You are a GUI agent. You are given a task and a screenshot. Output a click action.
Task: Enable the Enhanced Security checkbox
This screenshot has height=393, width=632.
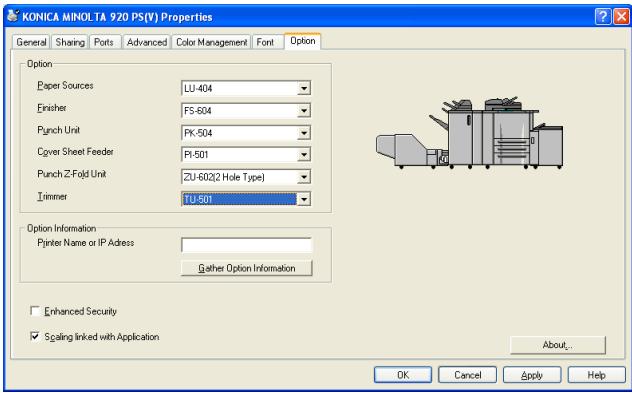(35, 311)
